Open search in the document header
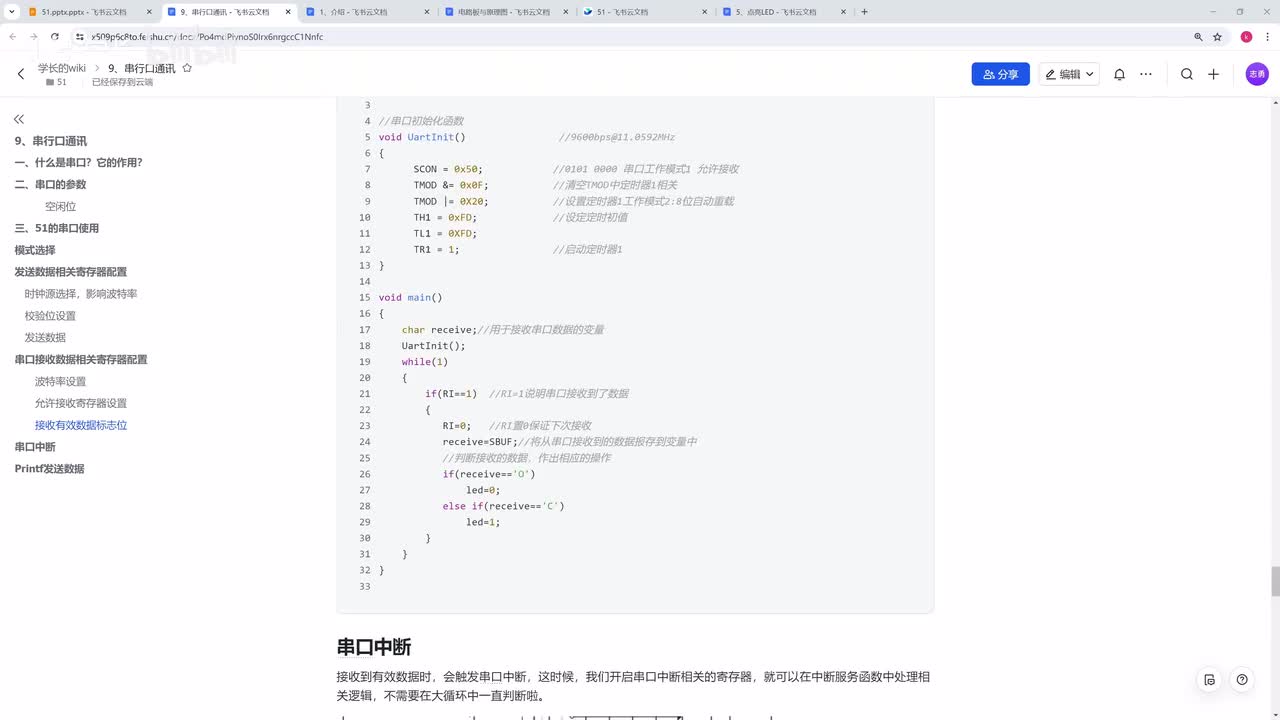1280x720 pixels. (1187, 74)
